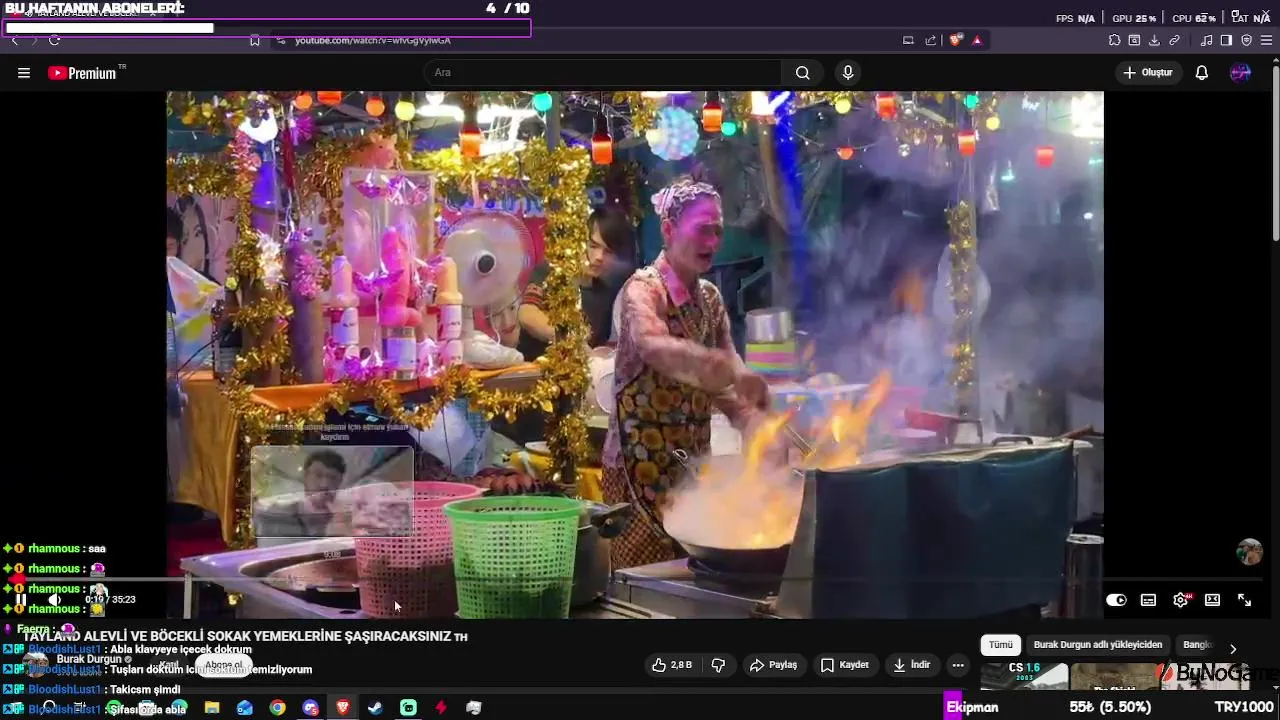Image resolution: width=1280 pixels, height=720 pixels.
Task: Open File Explorer from taskbar
Action: point(212,708)
